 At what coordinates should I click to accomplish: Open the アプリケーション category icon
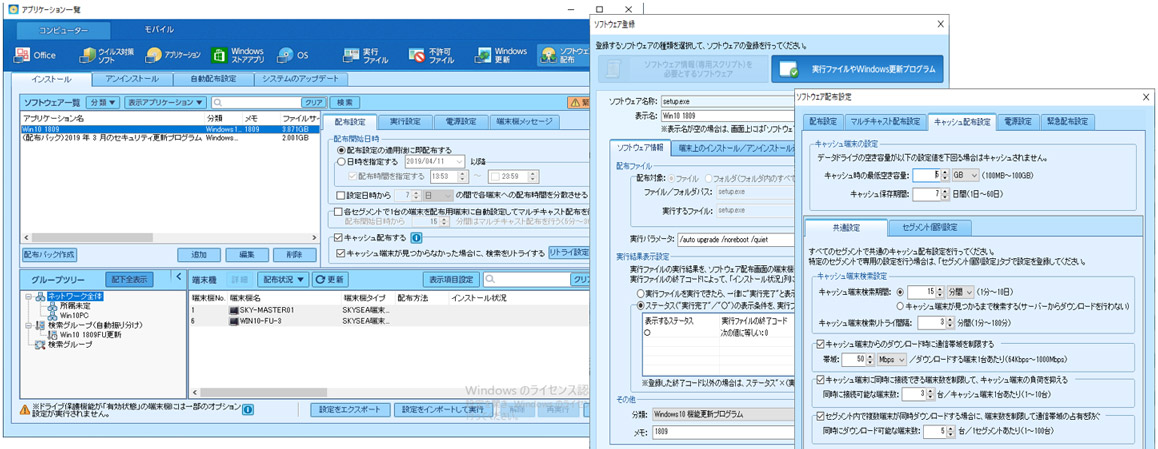click(x=174, y=55)
